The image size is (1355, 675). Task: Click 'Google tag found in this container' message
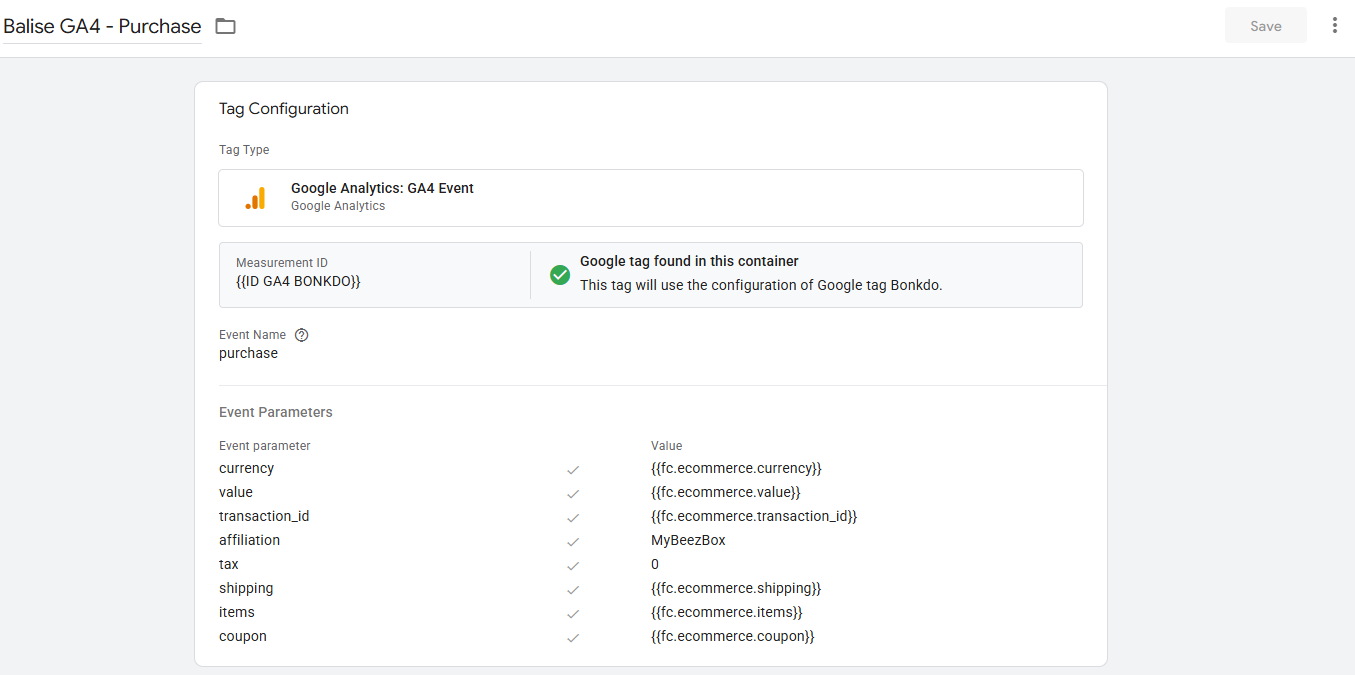tap(689, 261)
